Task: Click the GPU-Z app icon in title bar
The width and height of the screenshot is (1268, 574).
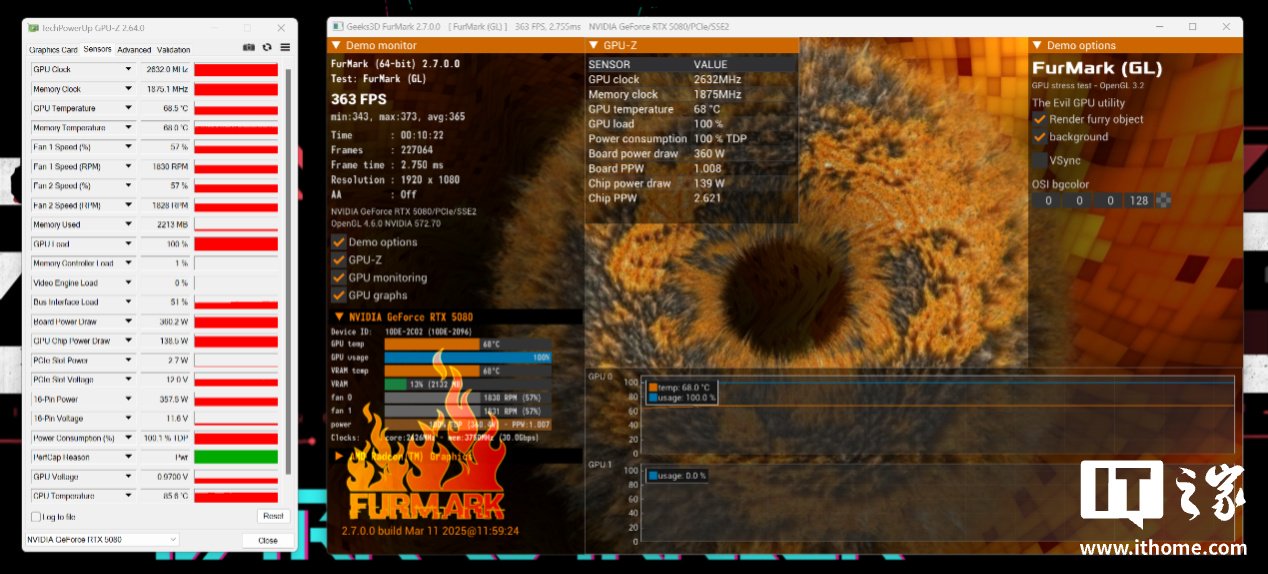Action: (x=33, y=28)
